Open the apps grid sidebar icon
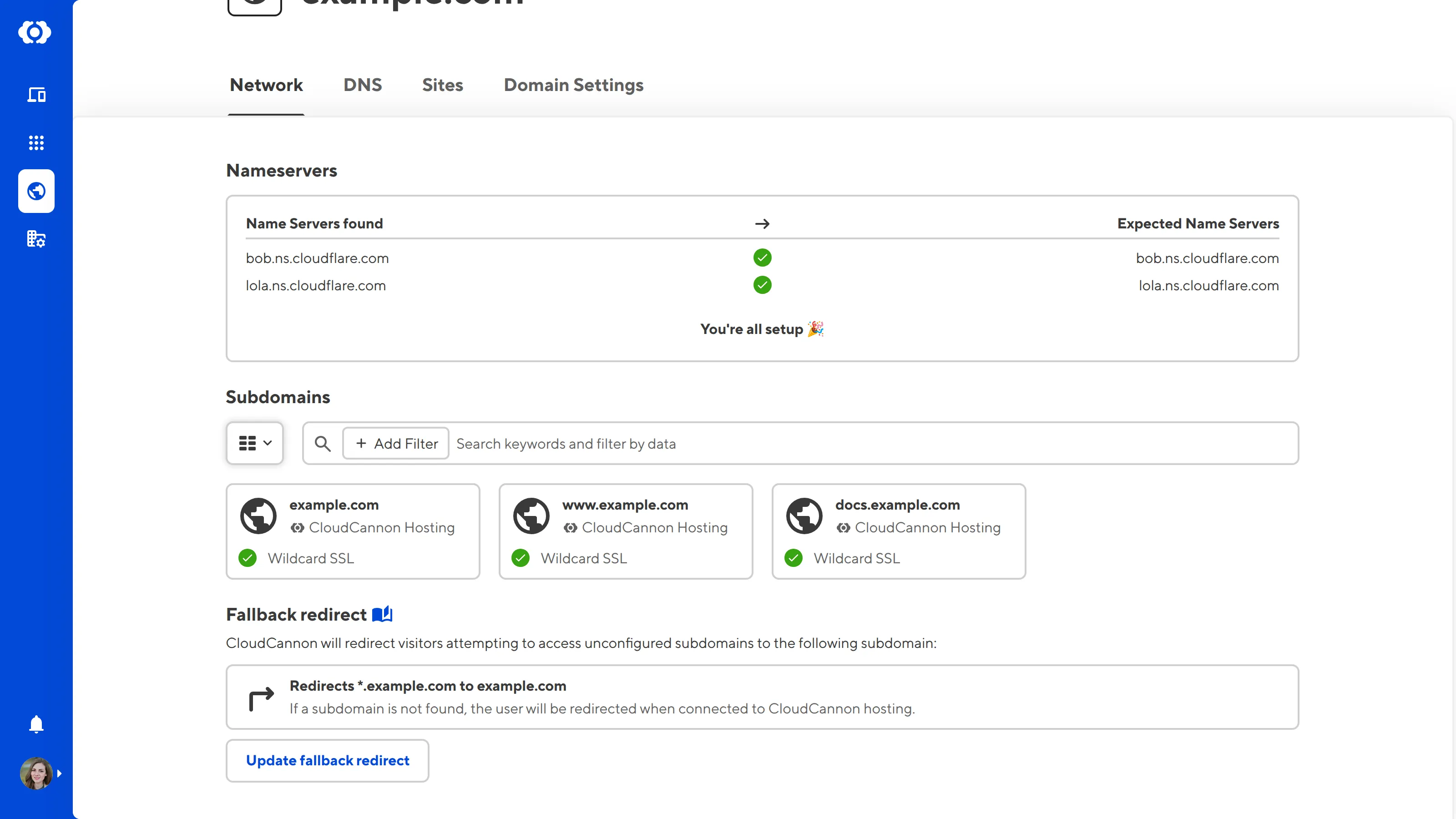Screen dimensions: 1456x819 pyautogui.click(x=36, y=142)
